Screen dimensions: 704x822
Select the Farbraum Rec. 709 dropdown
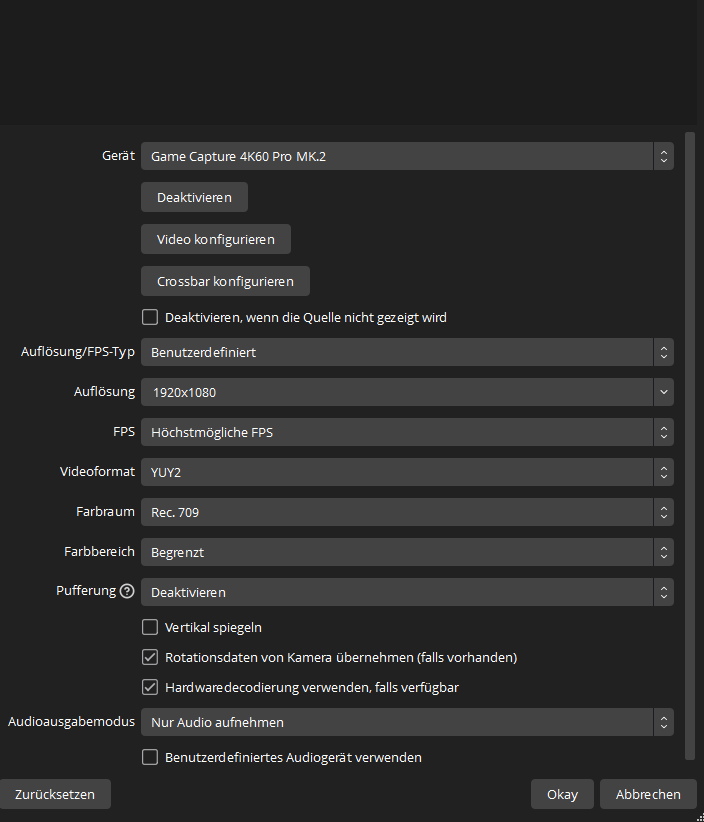pos(406,512)
